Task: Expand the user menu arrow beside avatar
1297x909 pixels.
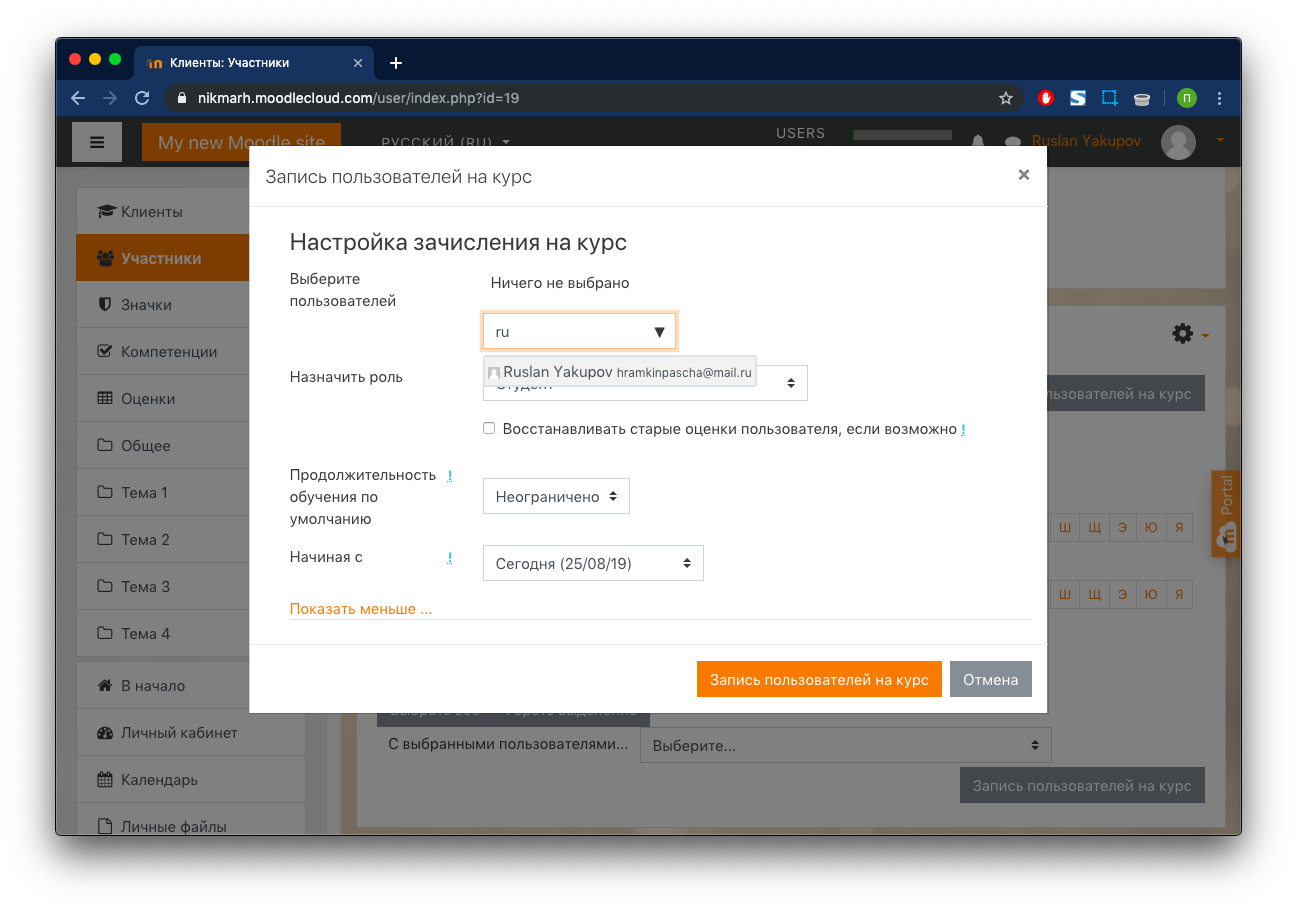Action: [1220, 142]
